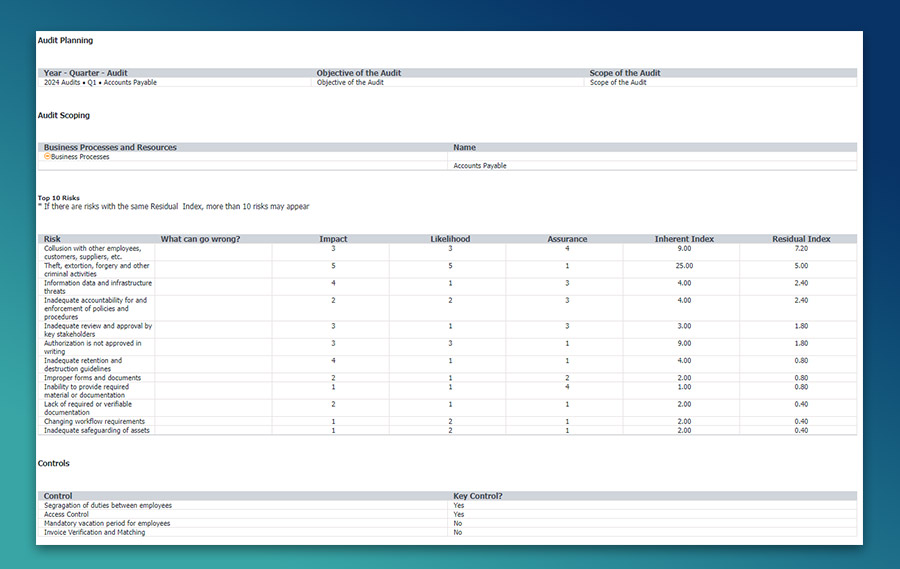Screen dimensions: 900x569
Task: Select risk 'Changing workflow requirements'
Action: coord(95,421)
